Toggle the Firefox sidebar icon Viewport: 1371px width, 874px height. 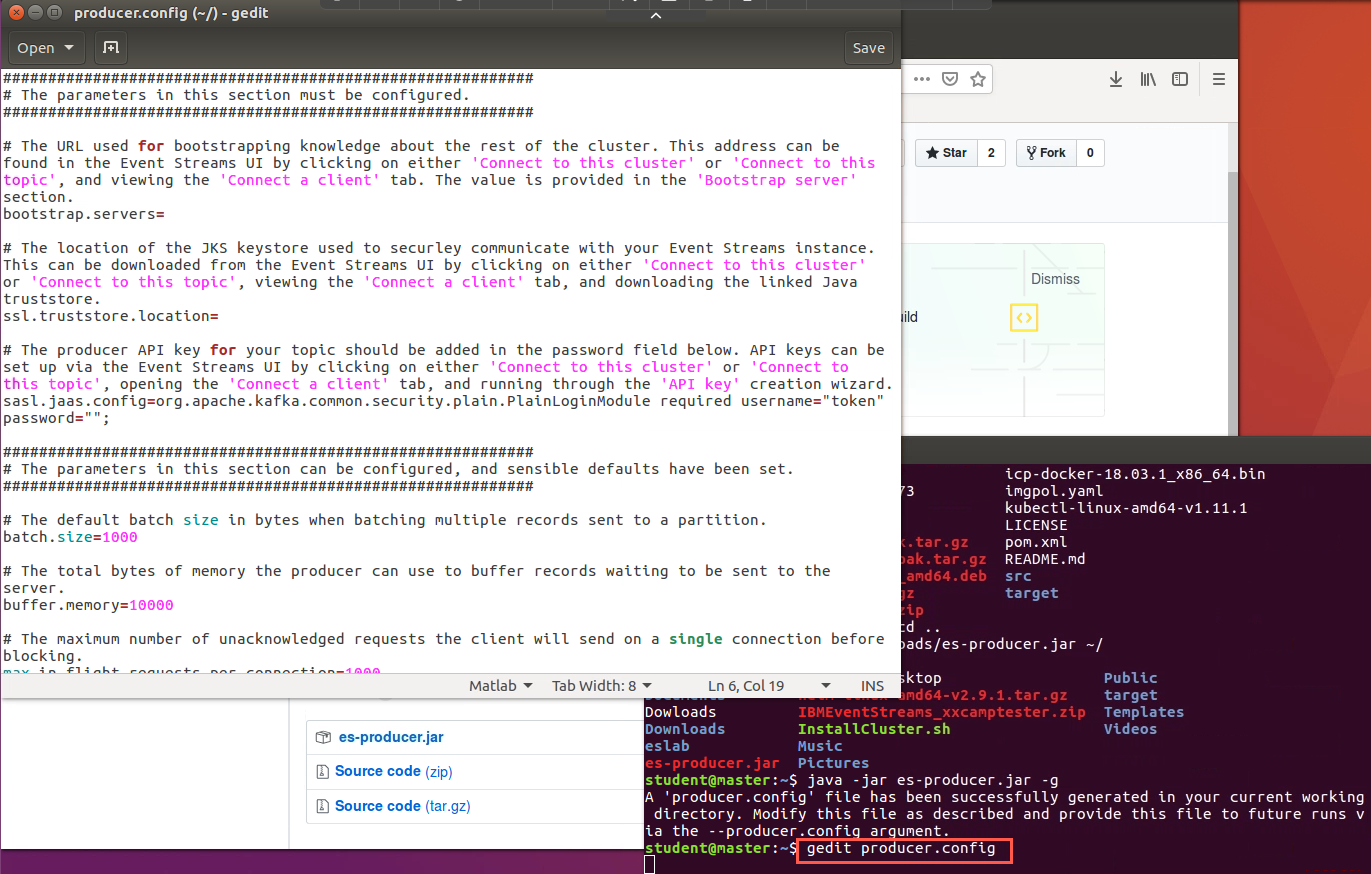tap(1180, 79)
